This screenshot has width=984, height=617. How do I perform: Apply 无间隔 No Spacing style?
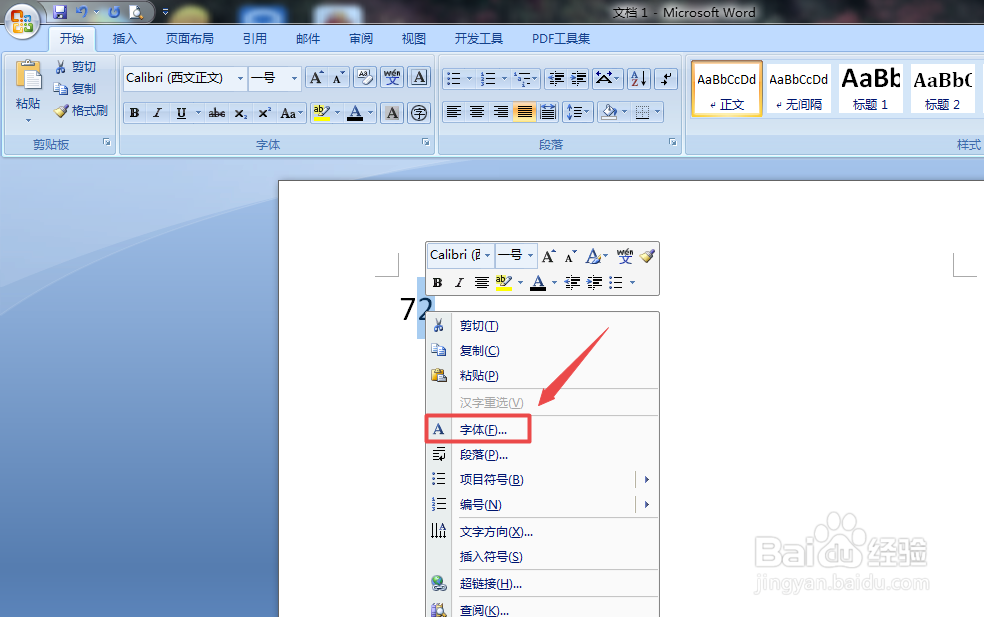tap(799, 89)
